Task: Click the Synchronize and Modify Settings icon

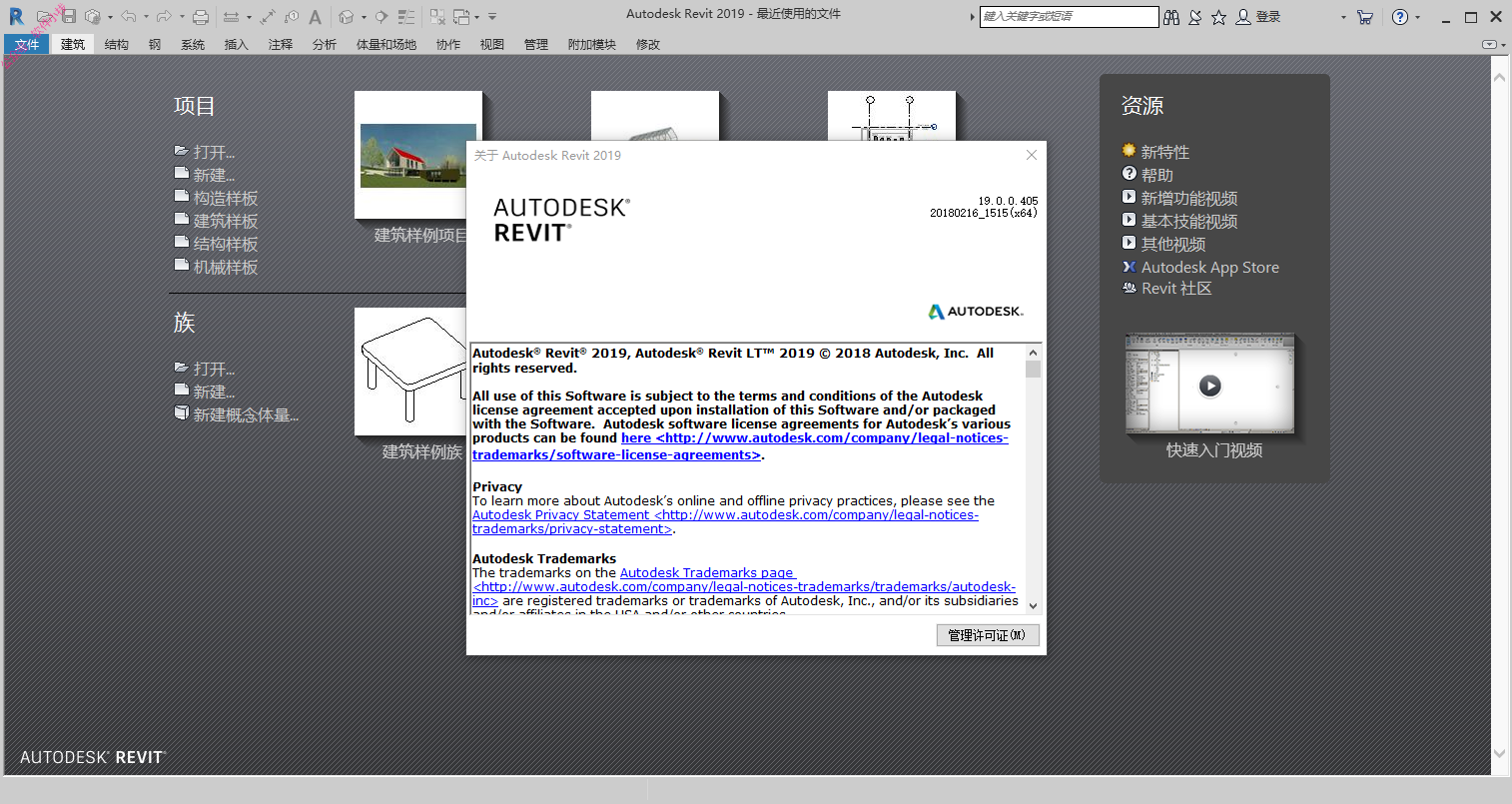Action: (93, 17)
